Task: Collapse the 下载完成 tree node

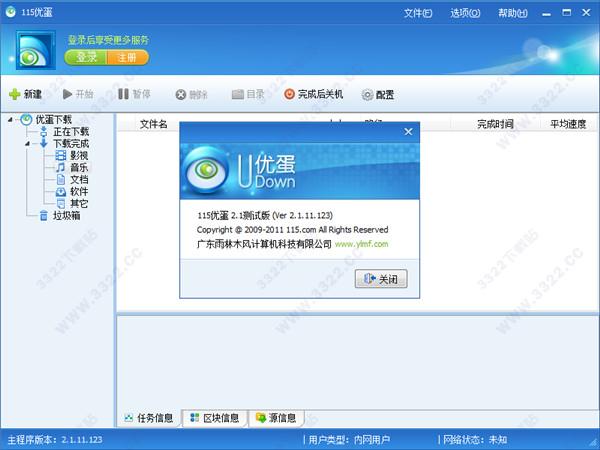Action: point(27,144)
